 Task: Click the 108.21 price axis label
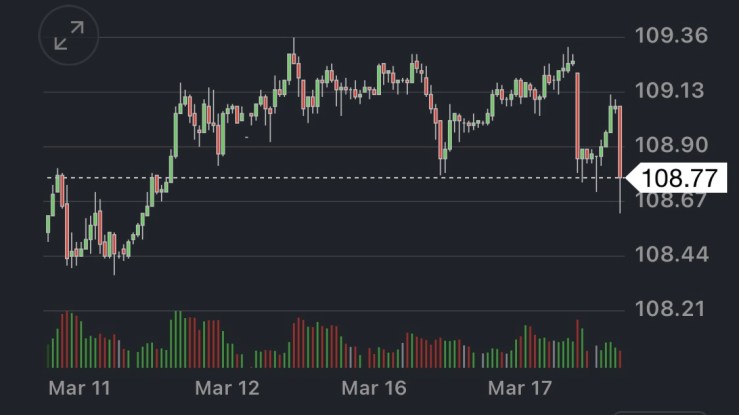tap(671, 308)
